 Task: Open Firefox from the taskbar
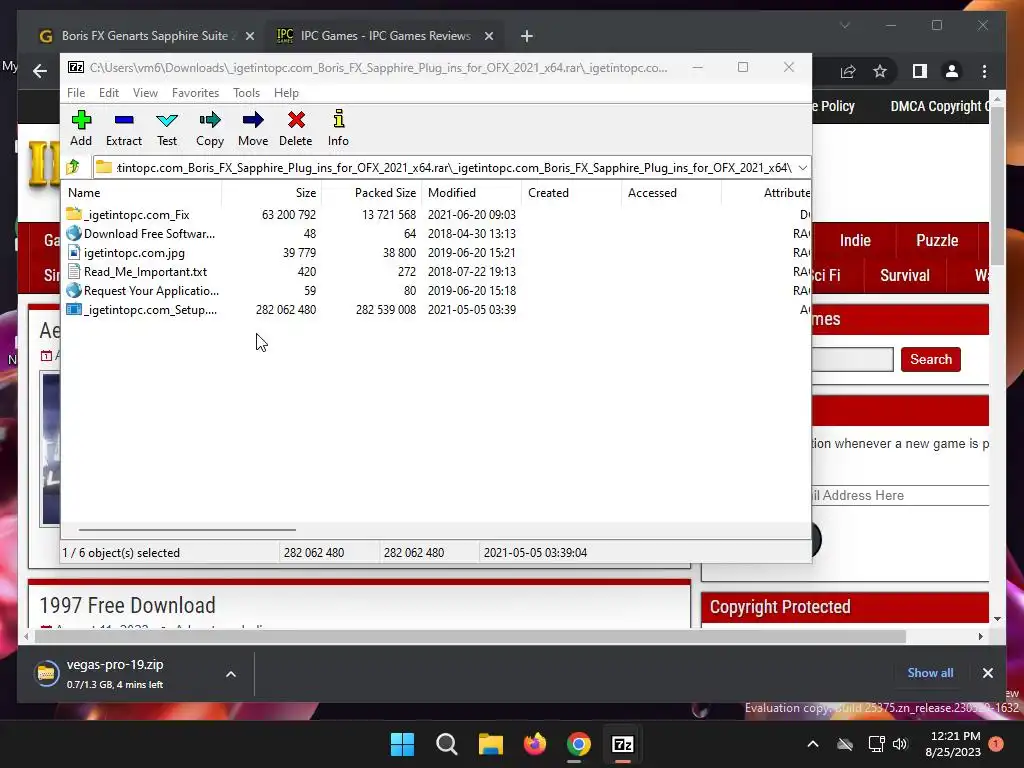(535, 744)
